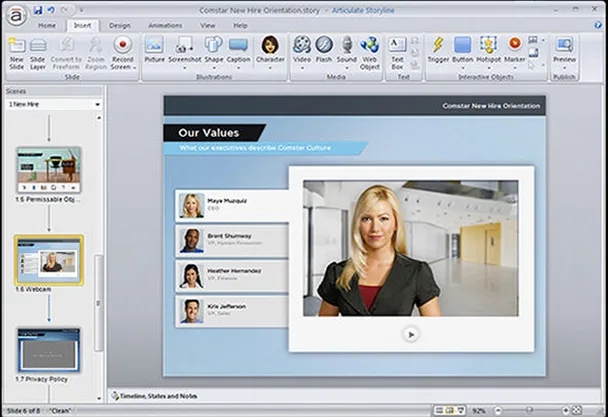Open the Screenshot dropdown arrow
The image size is (608, 417).
184,68
